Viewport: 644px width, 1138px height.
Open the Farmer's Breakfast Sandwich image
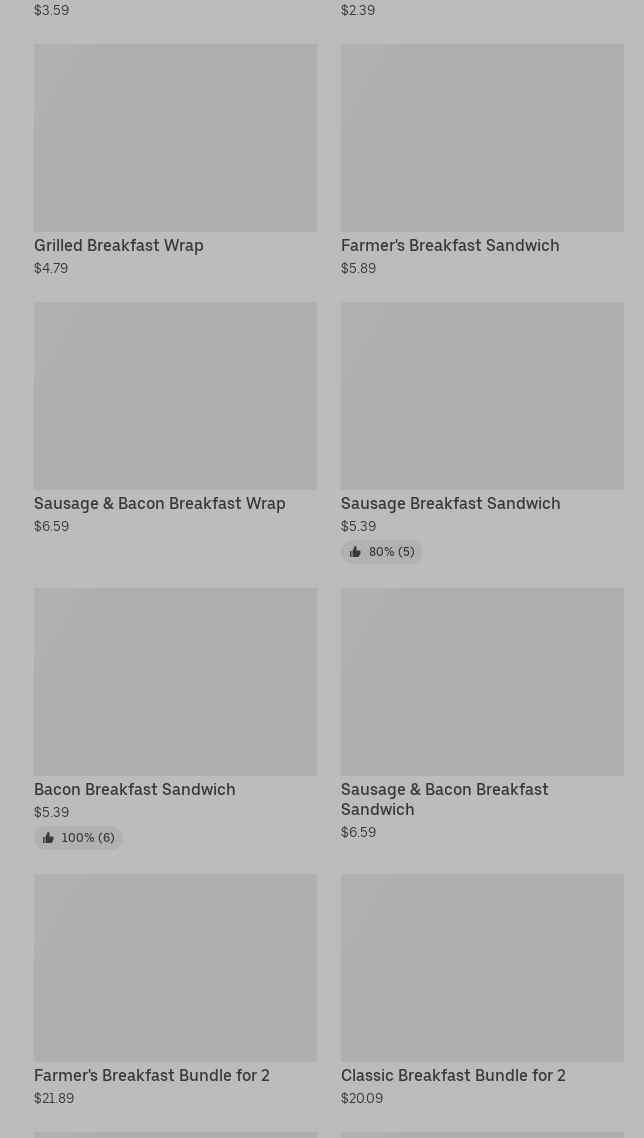point(482,138)
